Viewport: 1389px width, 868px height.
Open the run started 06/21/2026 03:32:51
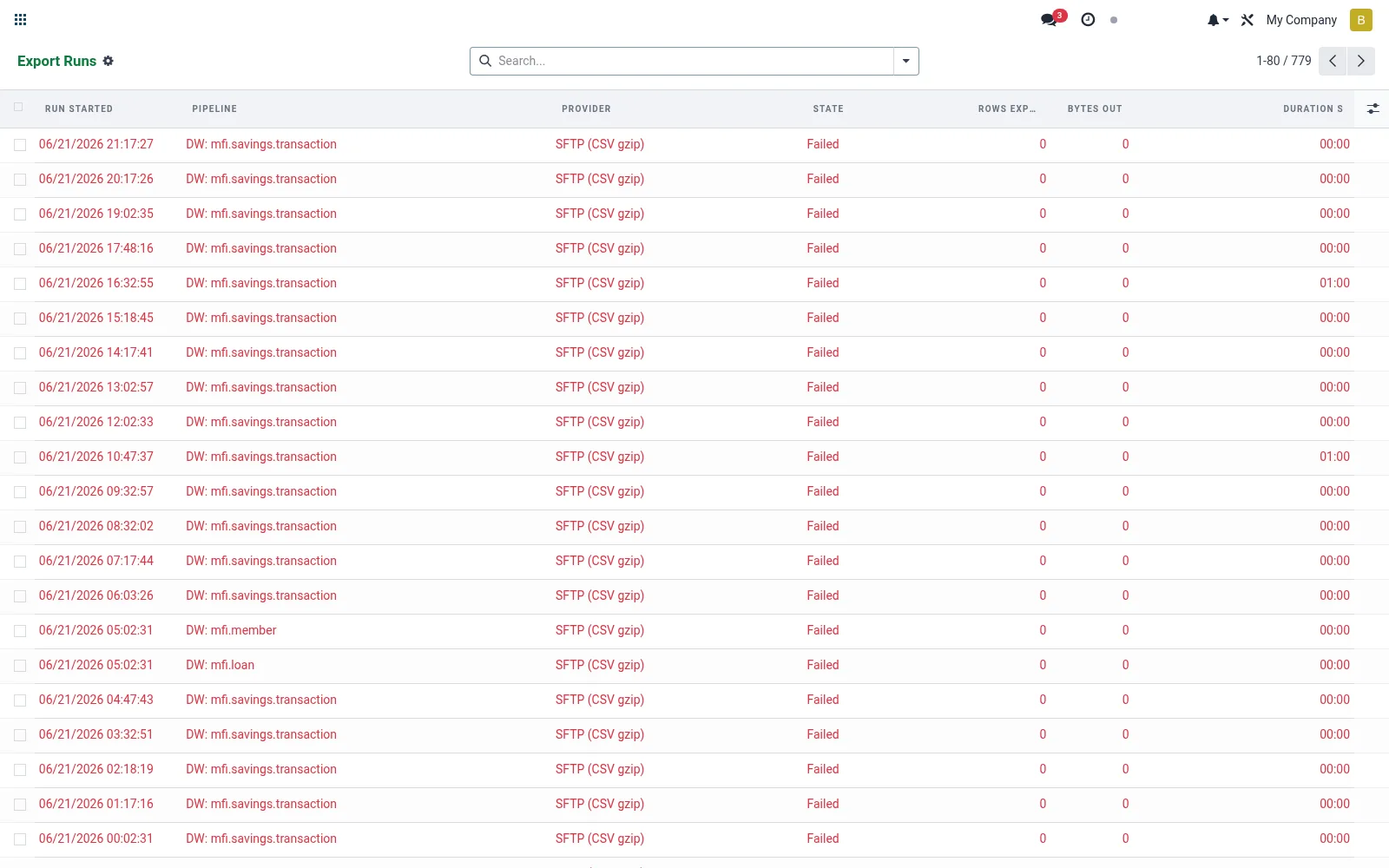pyautogui.click(x=95, y=734)
